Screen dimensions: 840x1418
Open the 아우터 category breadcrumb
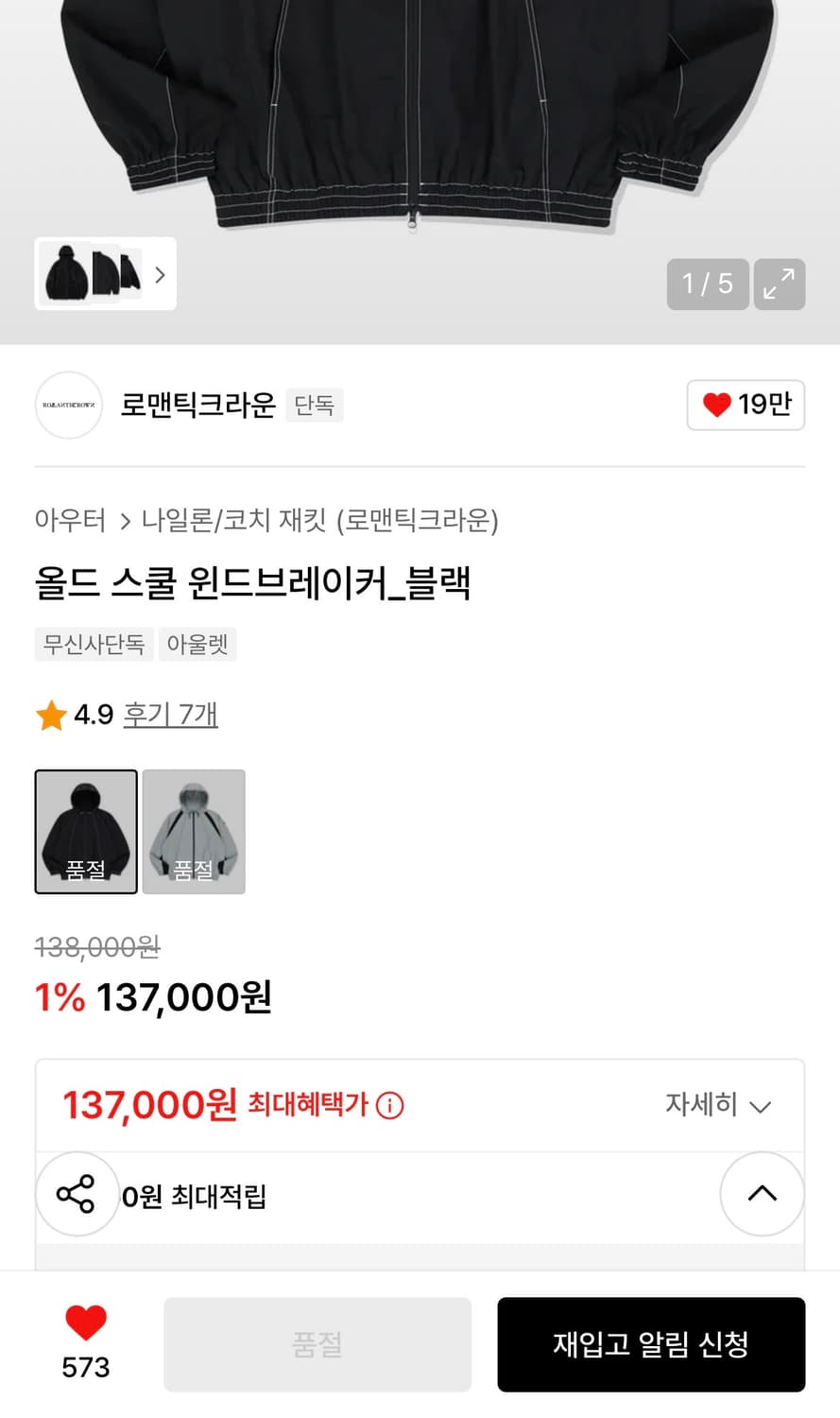tap(70, 520)
